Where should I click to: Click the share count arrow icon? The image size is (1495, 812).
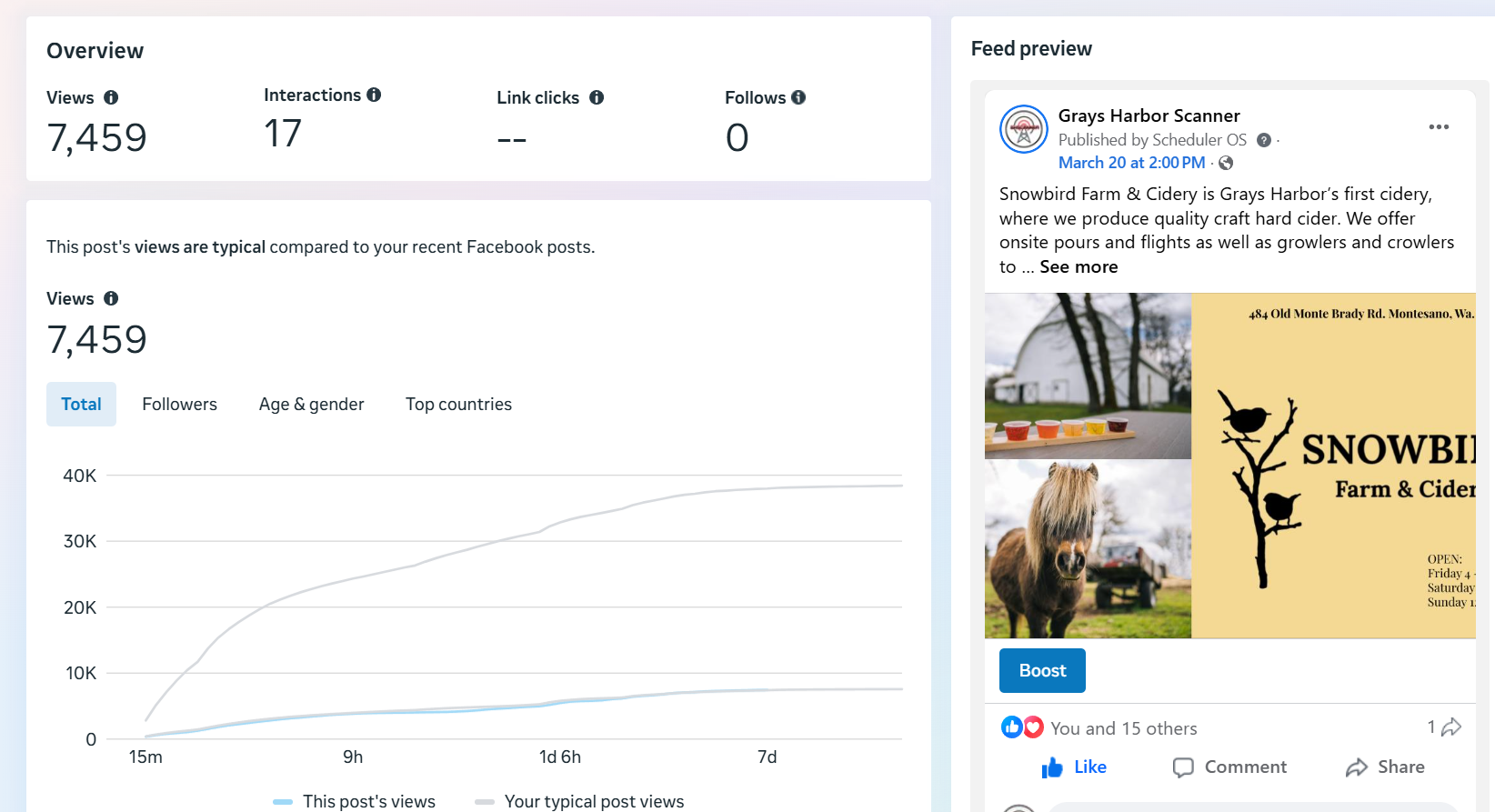click(1451, 727)
